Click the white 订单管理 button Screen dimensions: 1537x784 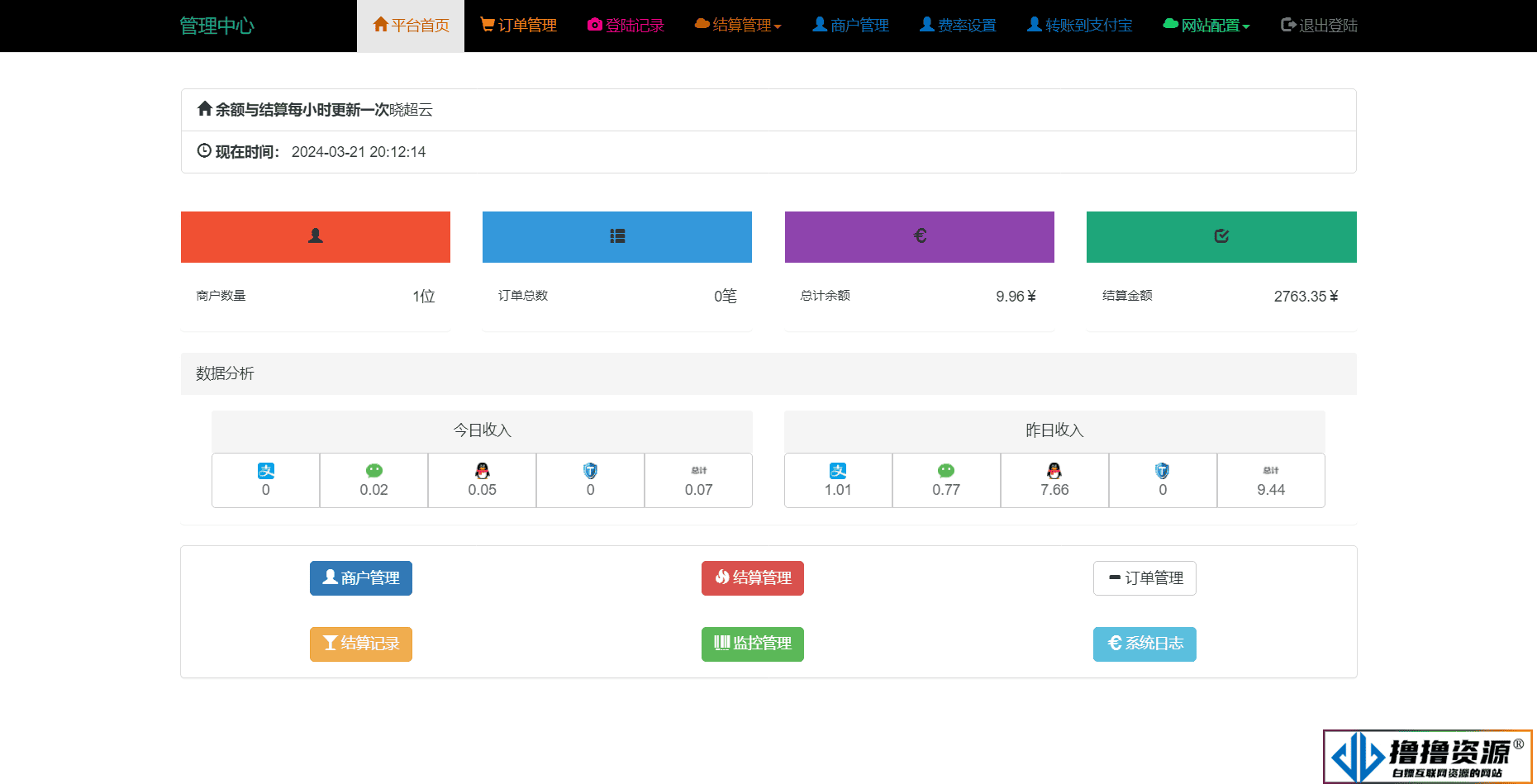point(1144,578)
